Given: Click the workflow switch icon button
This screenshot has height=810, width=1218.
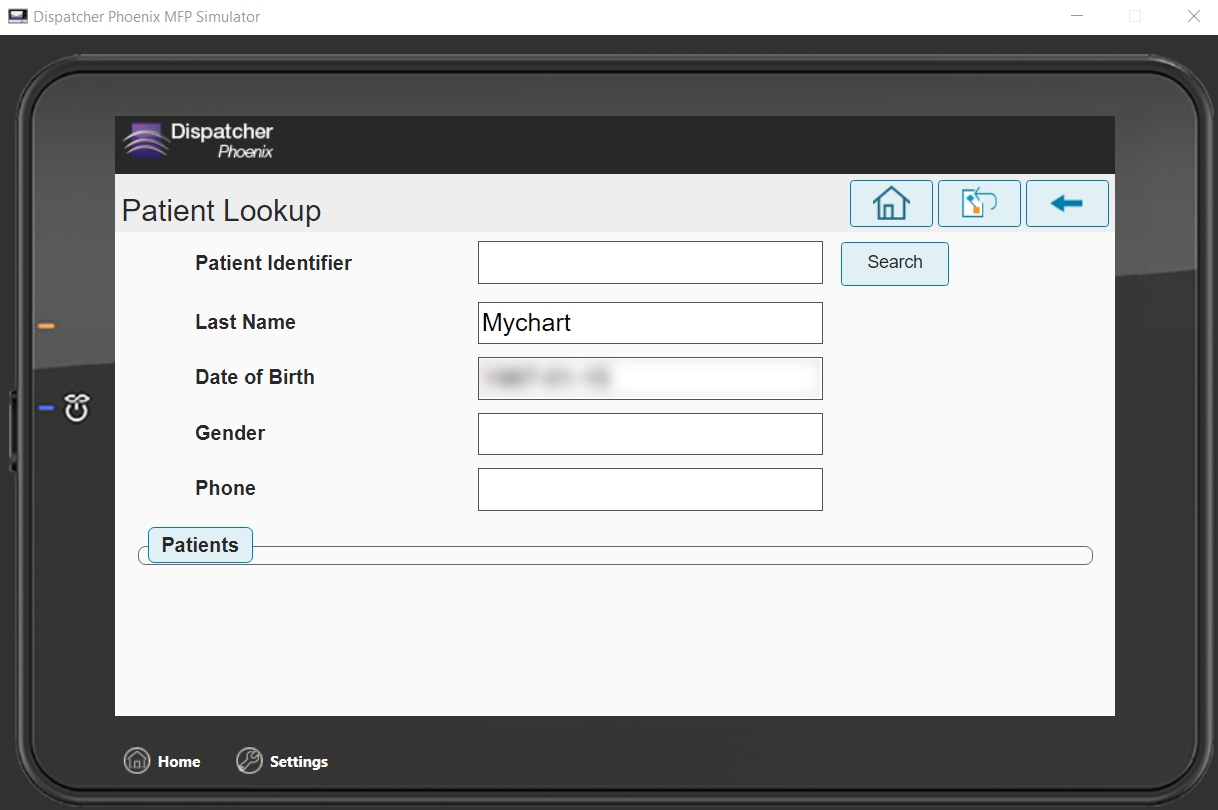Looking at the screenshot, I should pyautogui.click(x=979, y=203).
